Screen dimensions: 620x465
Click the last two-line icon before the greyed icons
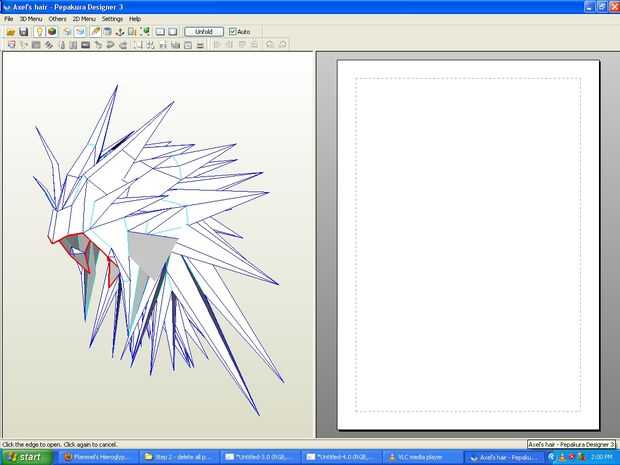click(x=200, y=45)
